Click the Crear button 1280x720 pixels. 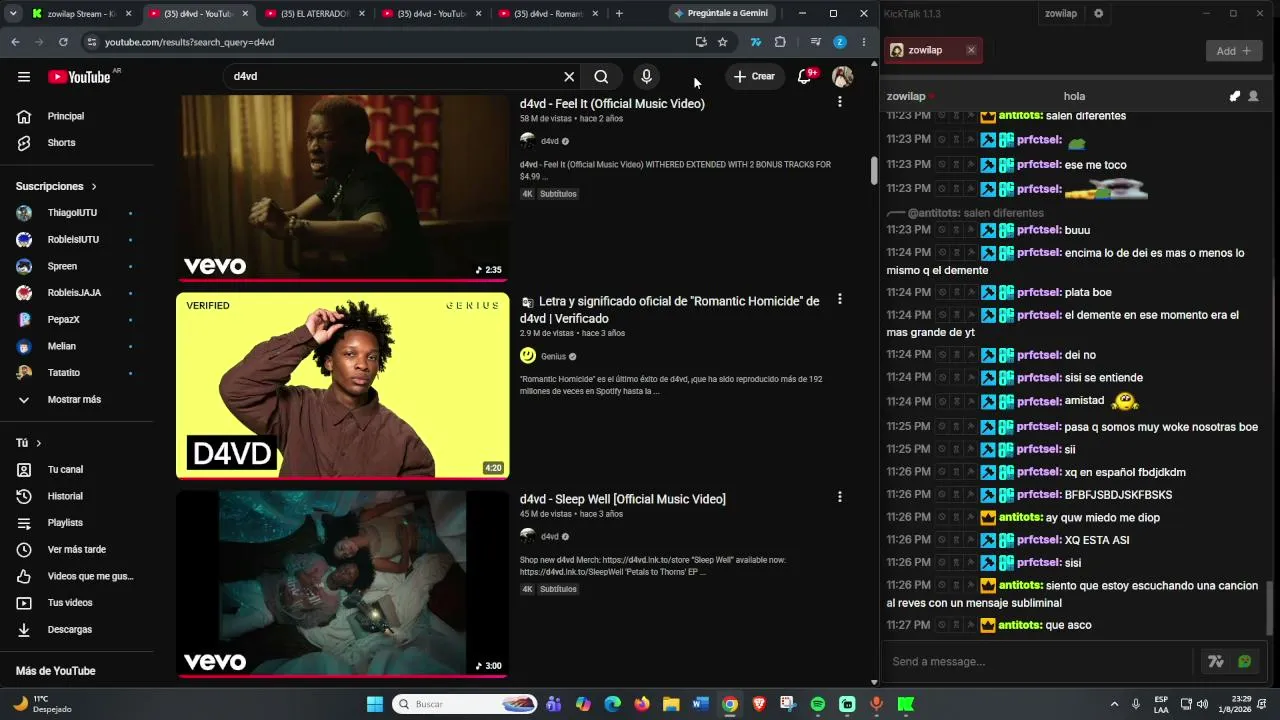(x=754, y=77)
